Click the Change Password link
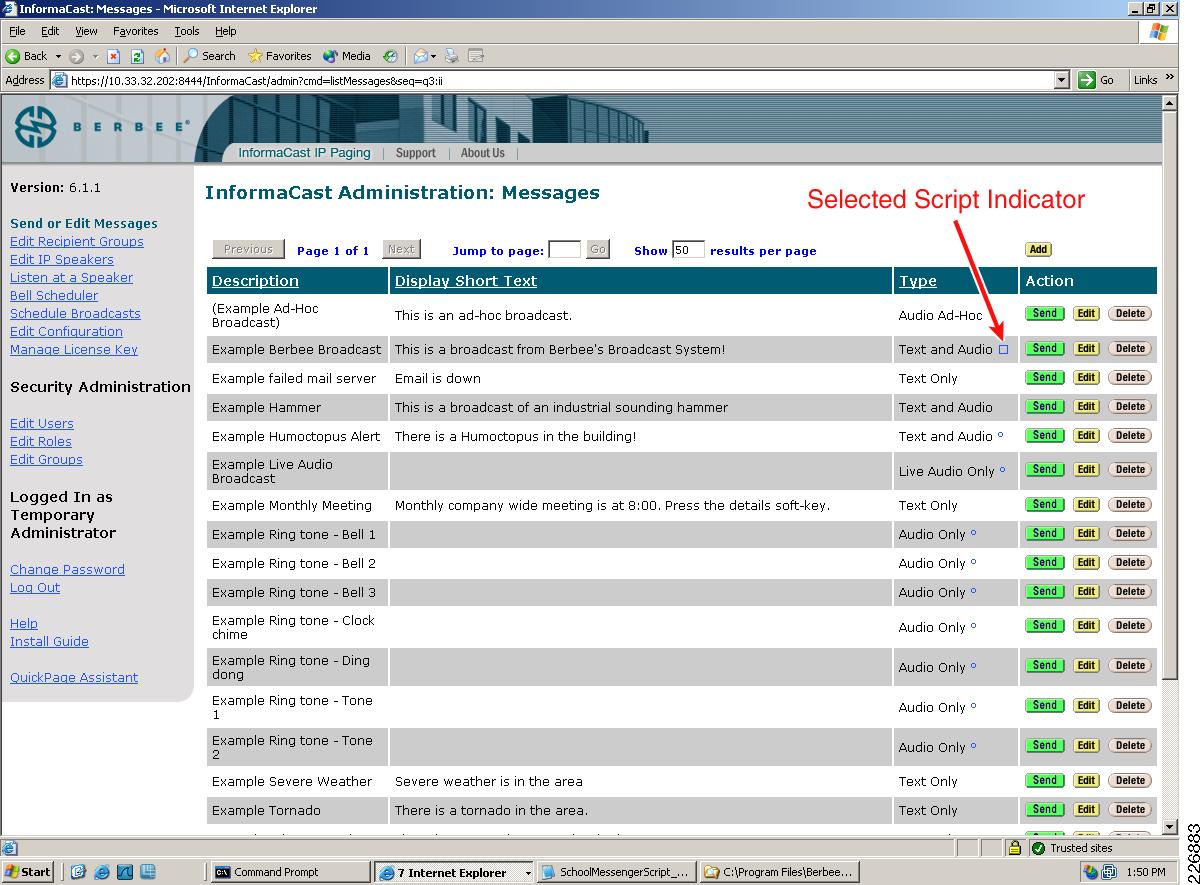Viewport: 1201px width, 885px height. point(67,569)
